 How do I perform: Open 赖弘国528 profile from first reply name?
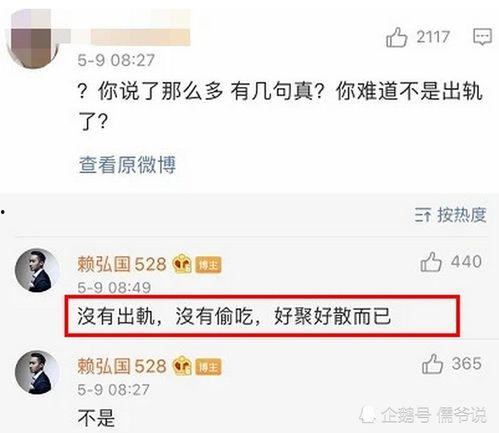[x=122, y=264]
